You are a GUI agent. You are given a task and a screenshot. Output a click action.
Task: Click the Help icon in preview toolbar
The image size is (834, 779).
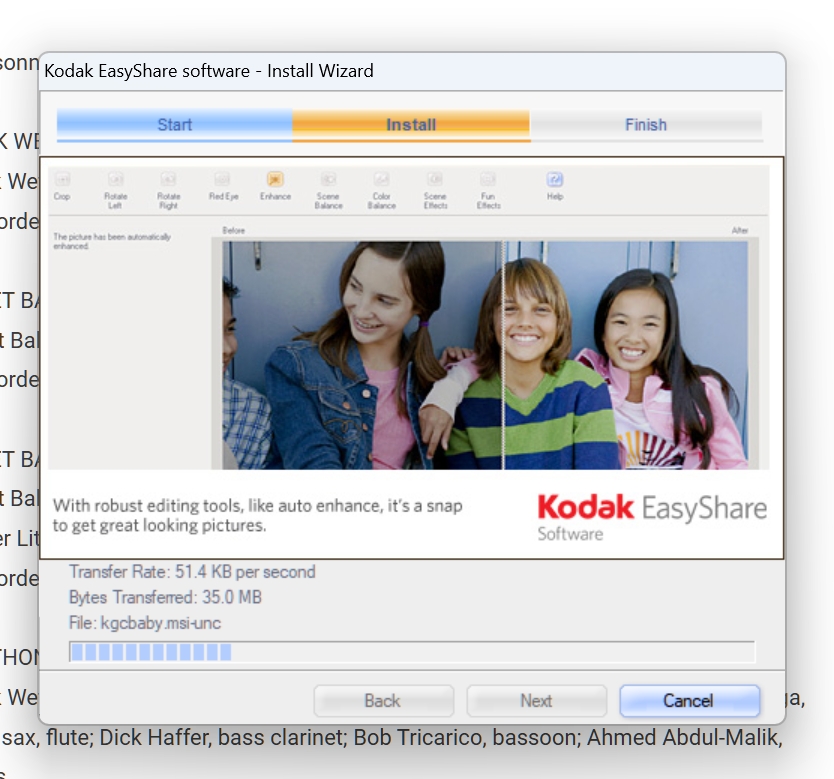coord(555,180)
